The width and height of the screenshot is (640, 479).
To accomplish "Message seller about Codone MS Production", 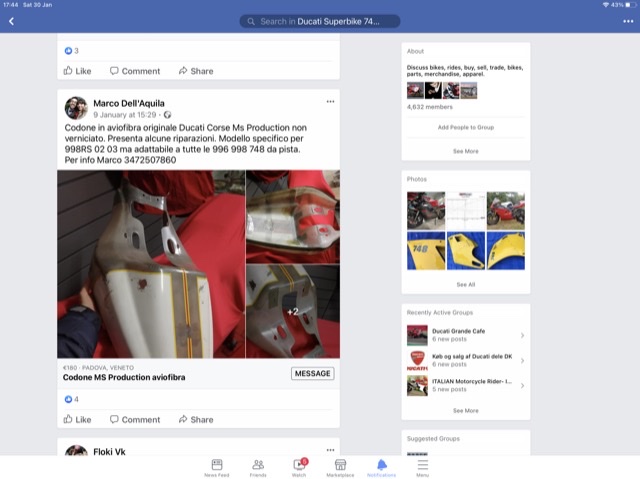I will click(x=313, y=373).
